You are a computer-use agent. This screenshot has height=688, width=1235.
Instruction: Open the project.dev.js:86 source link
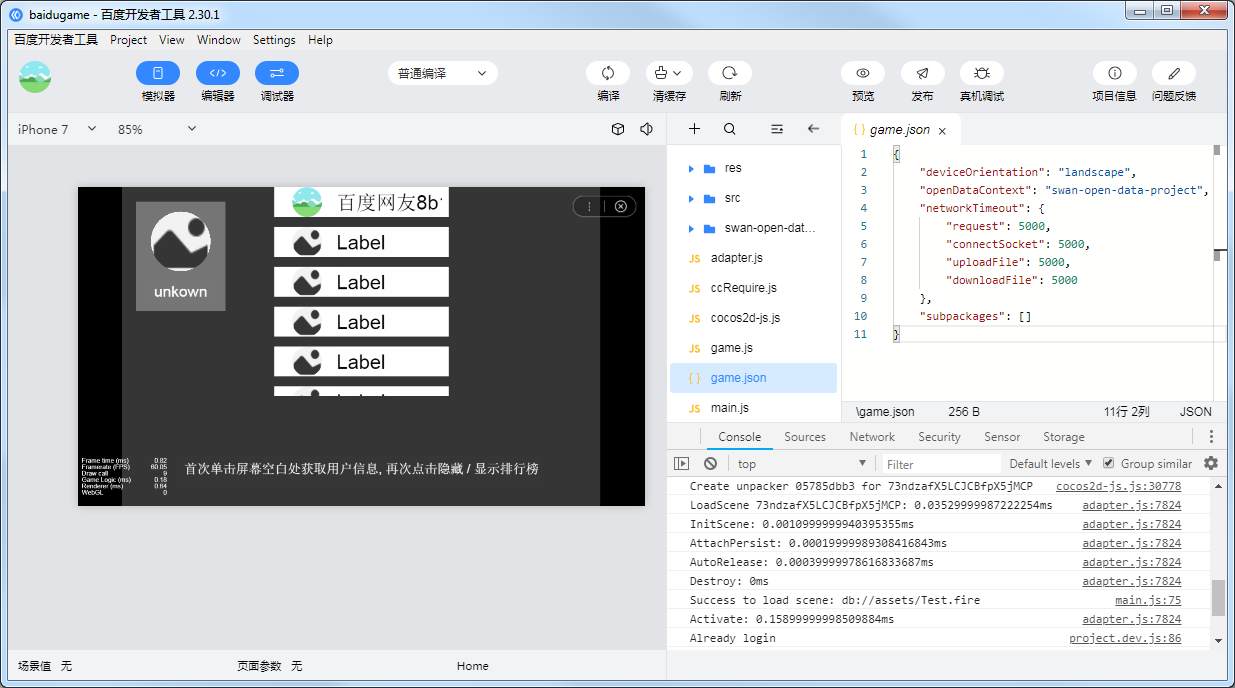1125,638
